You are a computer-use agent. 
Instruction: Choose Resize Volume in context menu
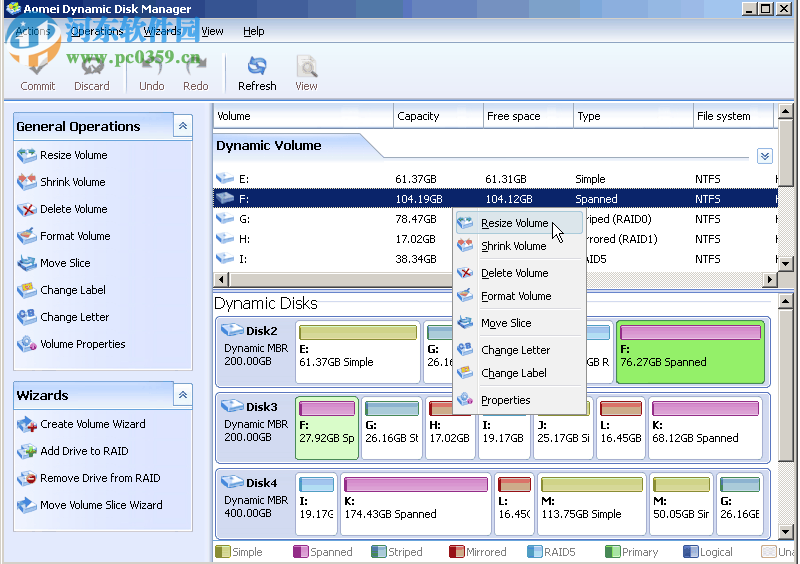(519, 223)
